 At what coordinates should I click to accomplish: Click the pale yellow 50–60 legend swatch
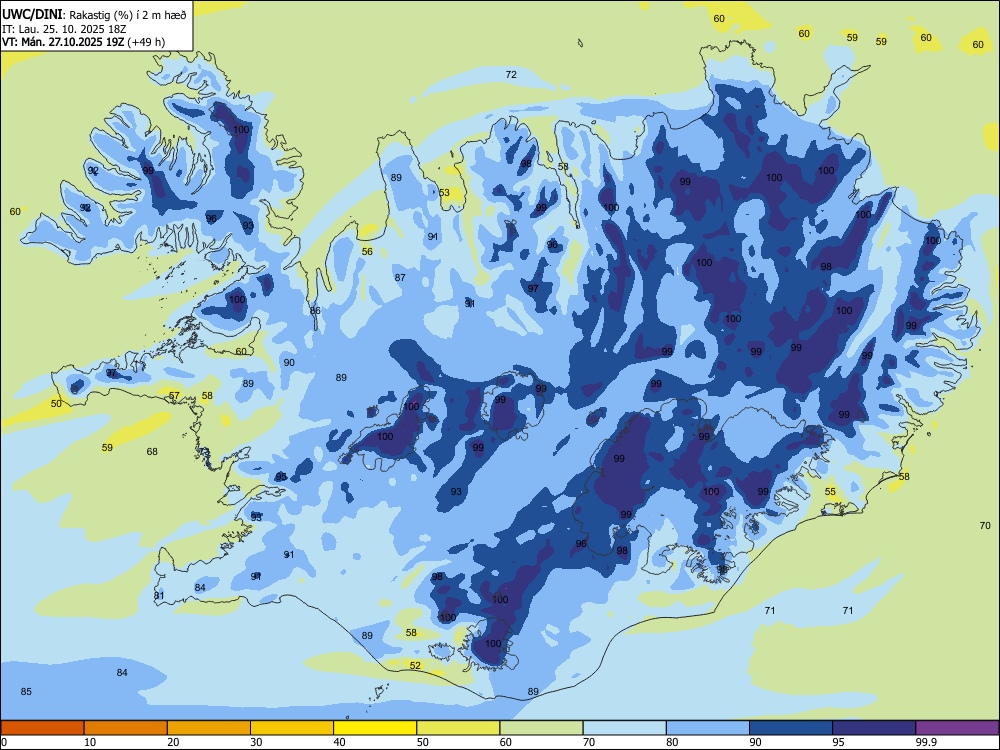pos(458,728)
